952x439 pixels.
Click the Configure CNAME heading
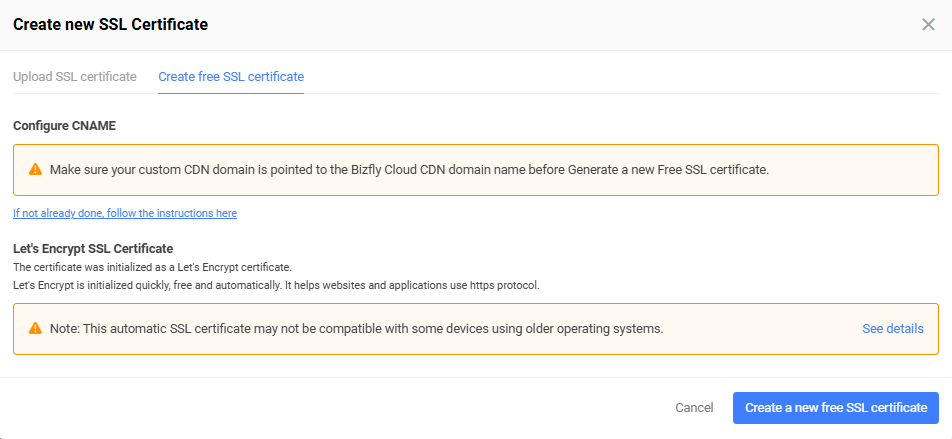(x=64, y=126)
